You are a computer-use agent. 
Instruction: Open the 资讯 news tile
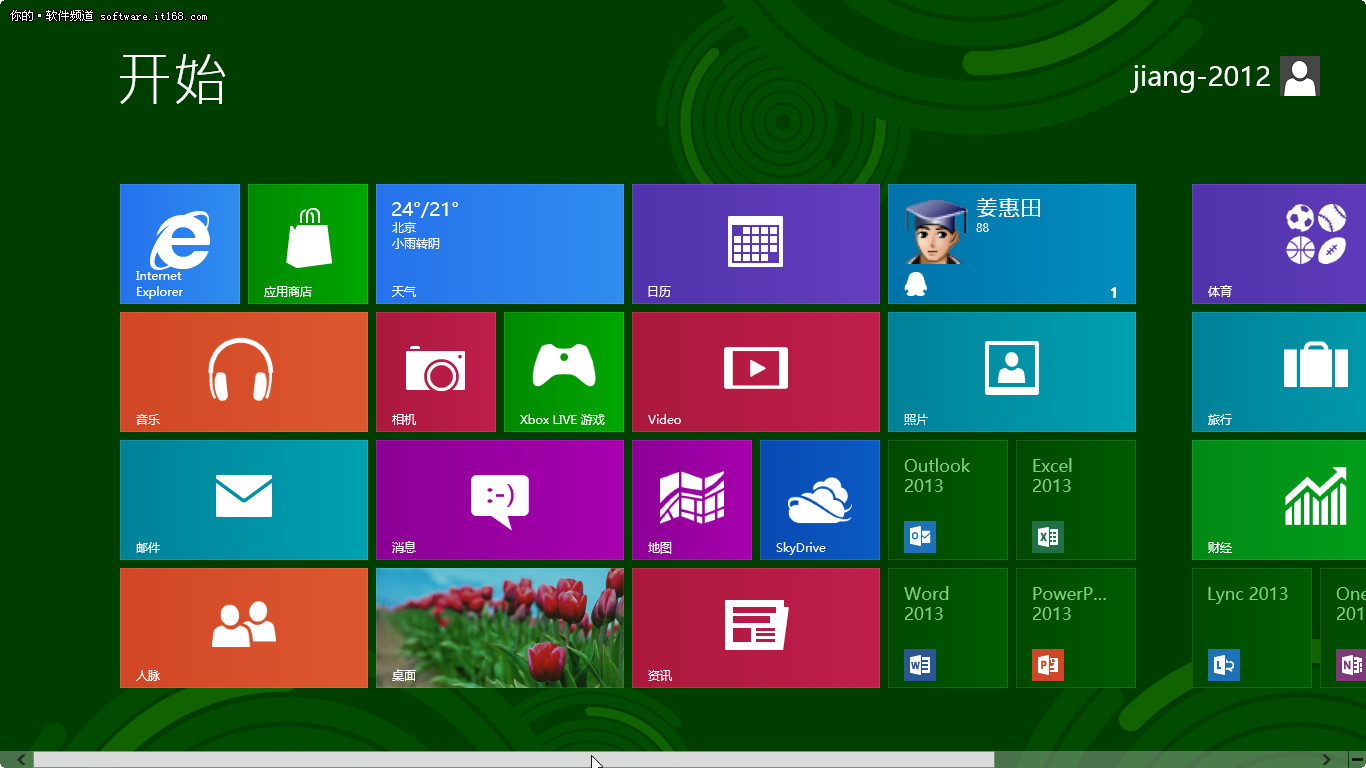click(x=756, y=628)
